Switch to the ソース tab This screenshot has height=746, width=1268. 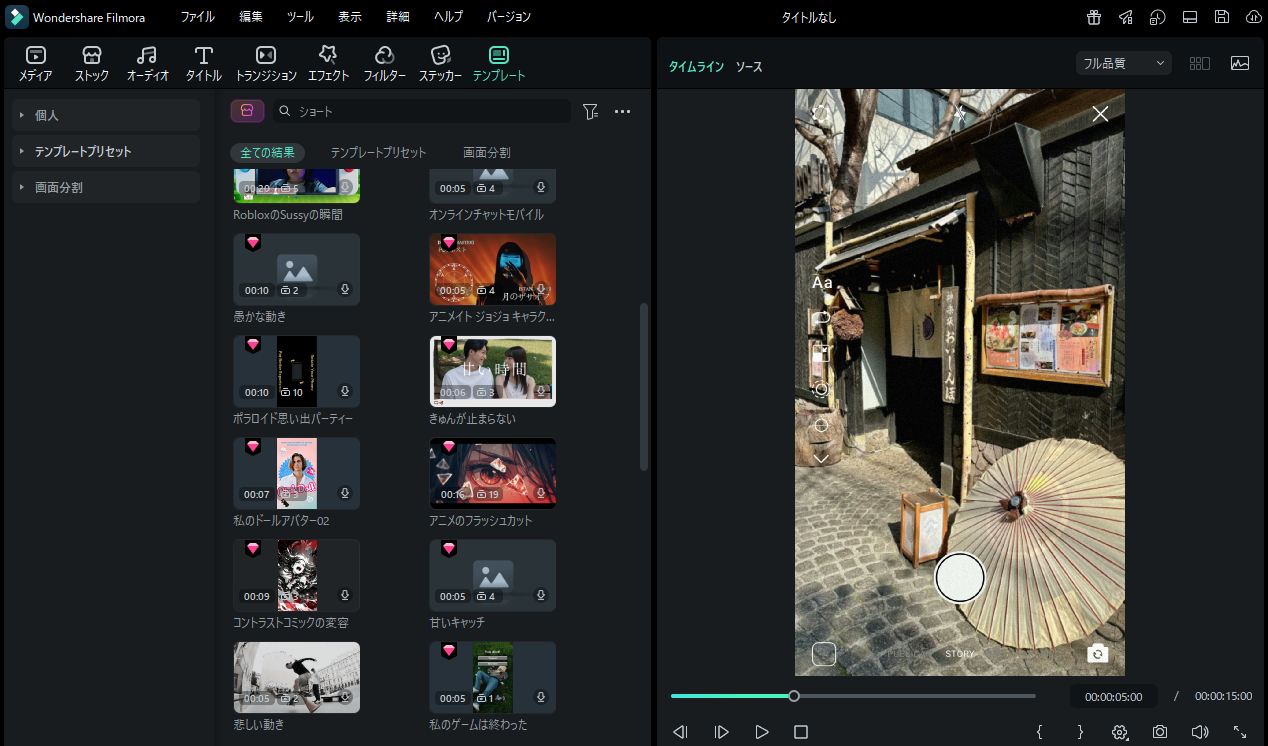[749, 67]
